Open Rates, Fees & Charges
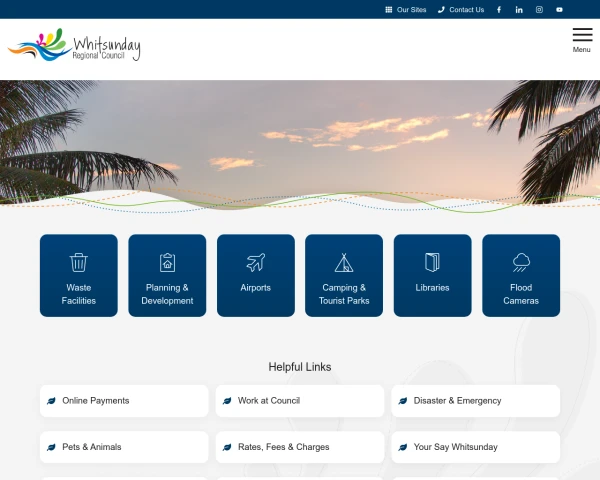 [x=299, y=447]
